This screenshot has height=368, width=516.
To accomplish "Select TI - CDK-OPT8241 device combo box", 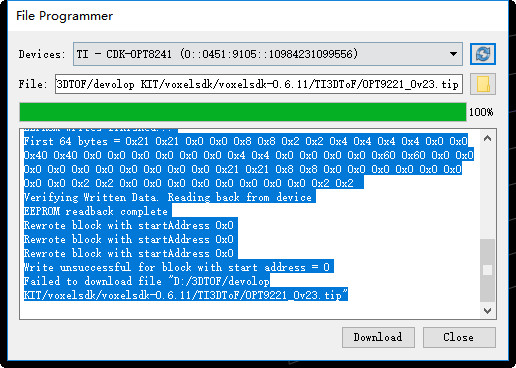I will [268, 54].
